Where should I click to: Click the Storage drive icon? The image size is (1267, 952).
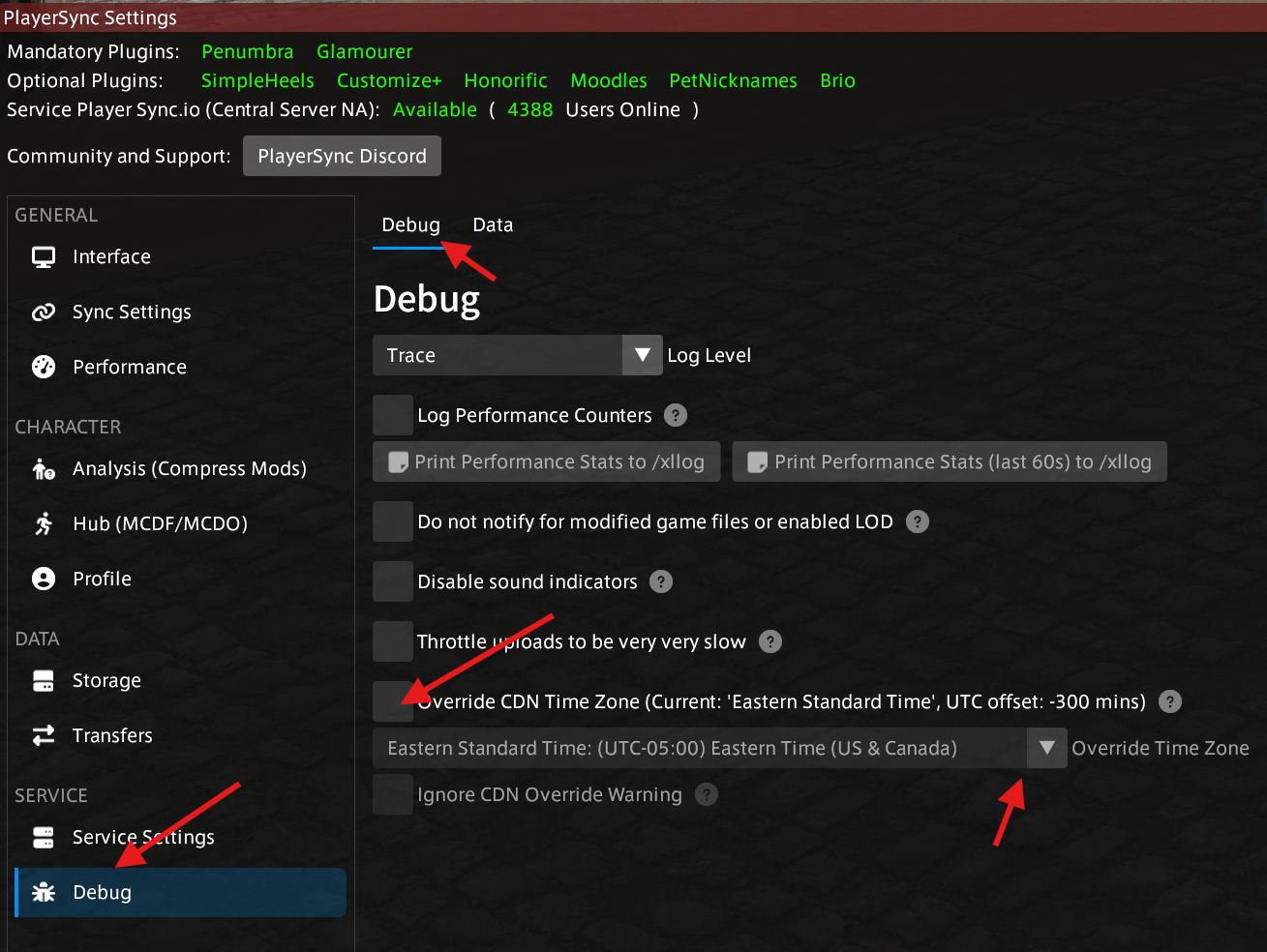pyautogui.click(x=44, y=681)
